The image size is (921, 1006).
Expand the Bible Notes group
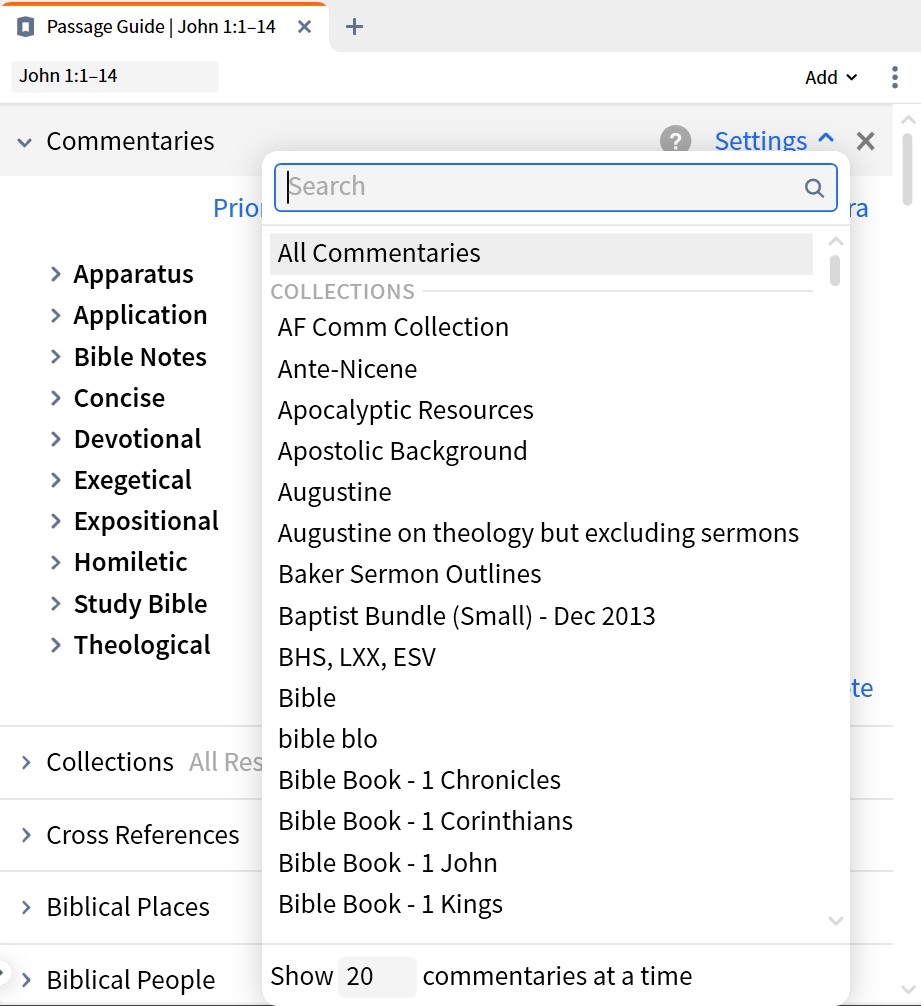point(56,357)
